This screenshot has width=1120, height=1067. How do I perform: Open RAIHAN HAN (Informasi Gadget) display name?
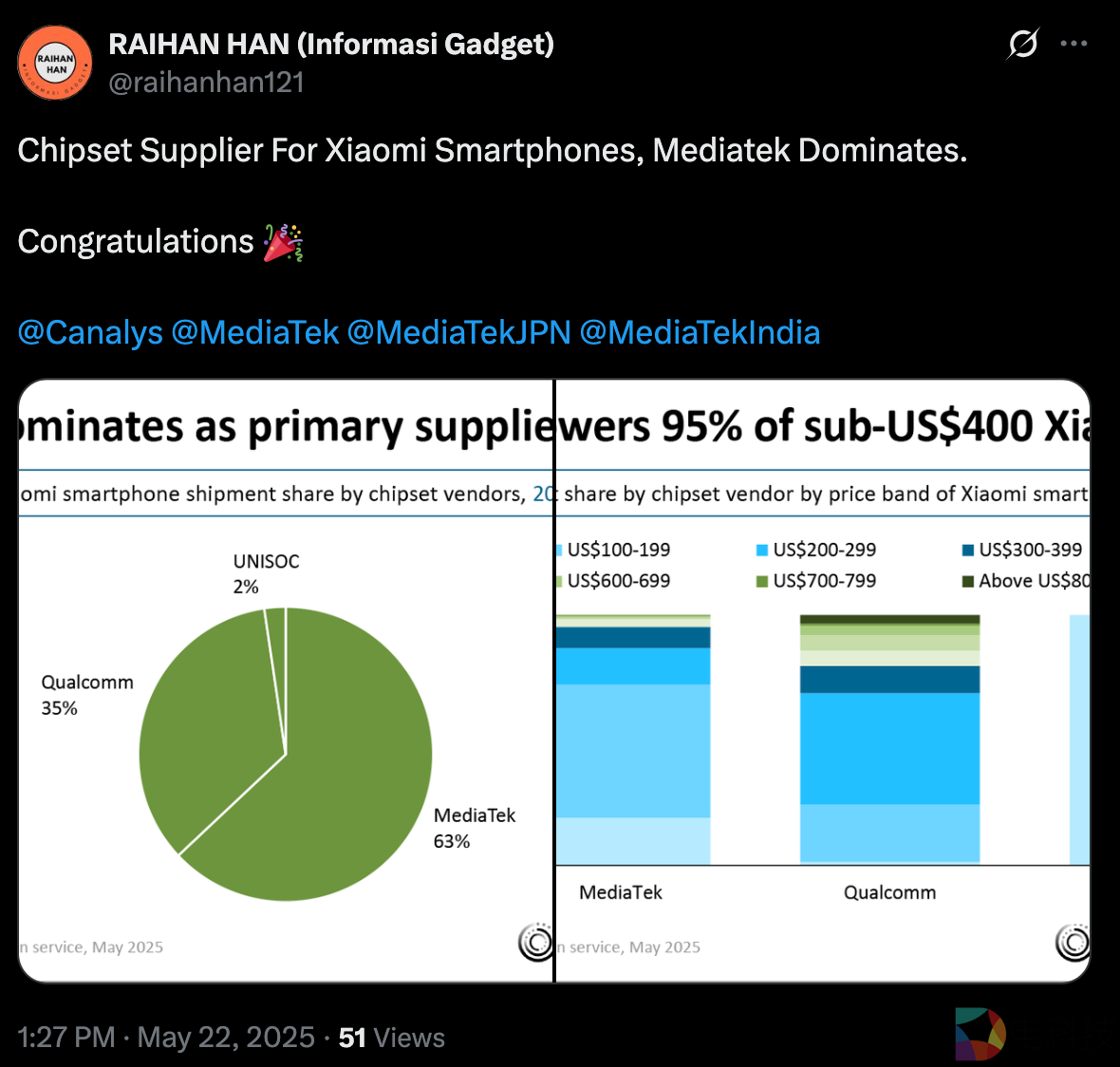(331, 44)
